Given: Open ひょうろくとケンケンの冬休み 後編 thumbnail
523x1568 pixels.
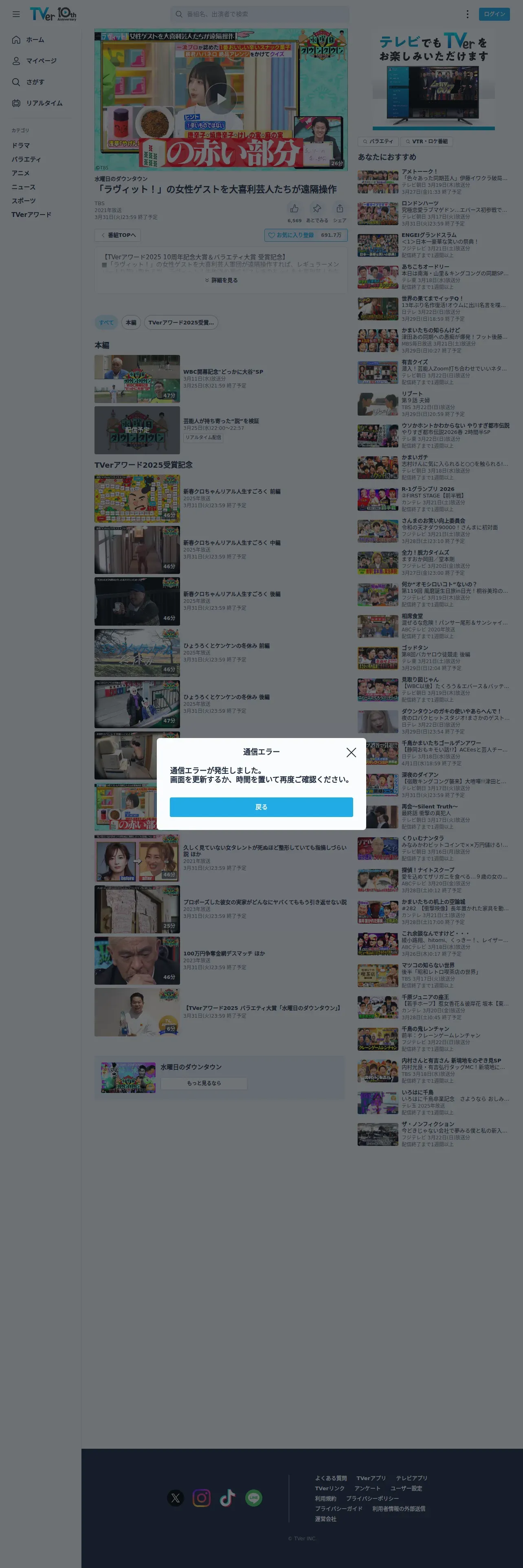Looking at the screenshot, I should (137, 704).
